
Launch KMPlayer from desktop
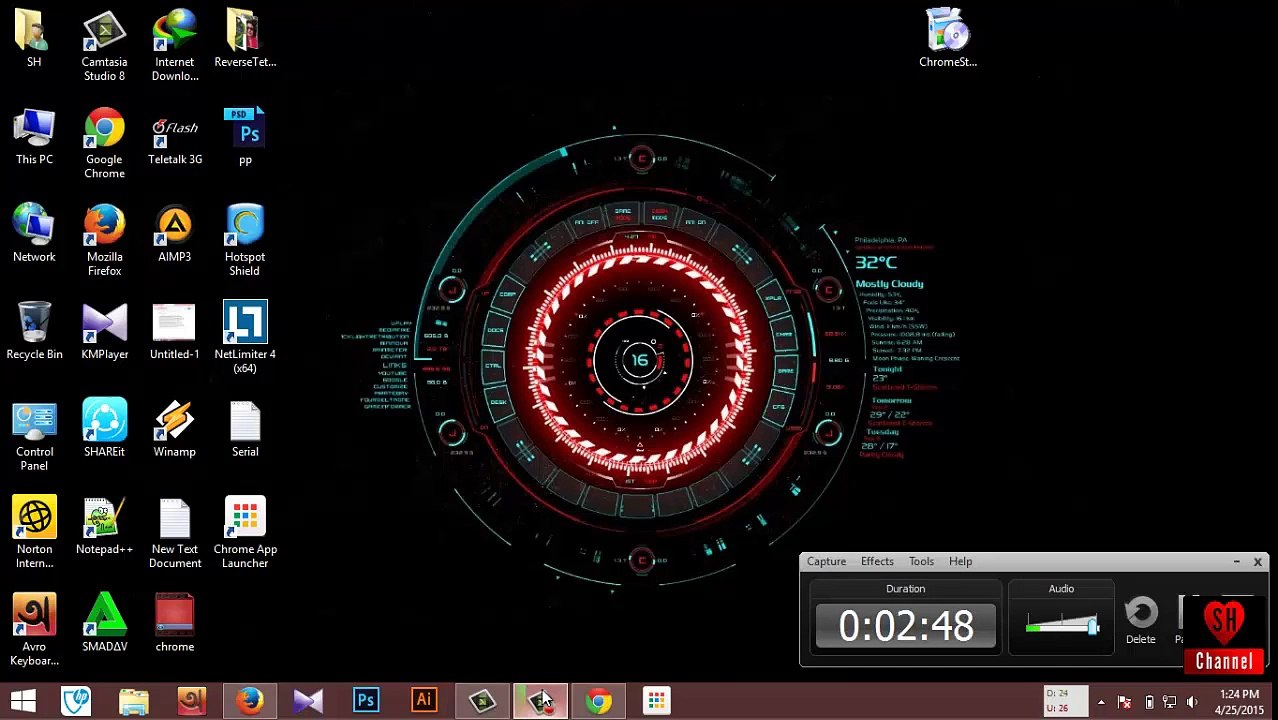104,331
